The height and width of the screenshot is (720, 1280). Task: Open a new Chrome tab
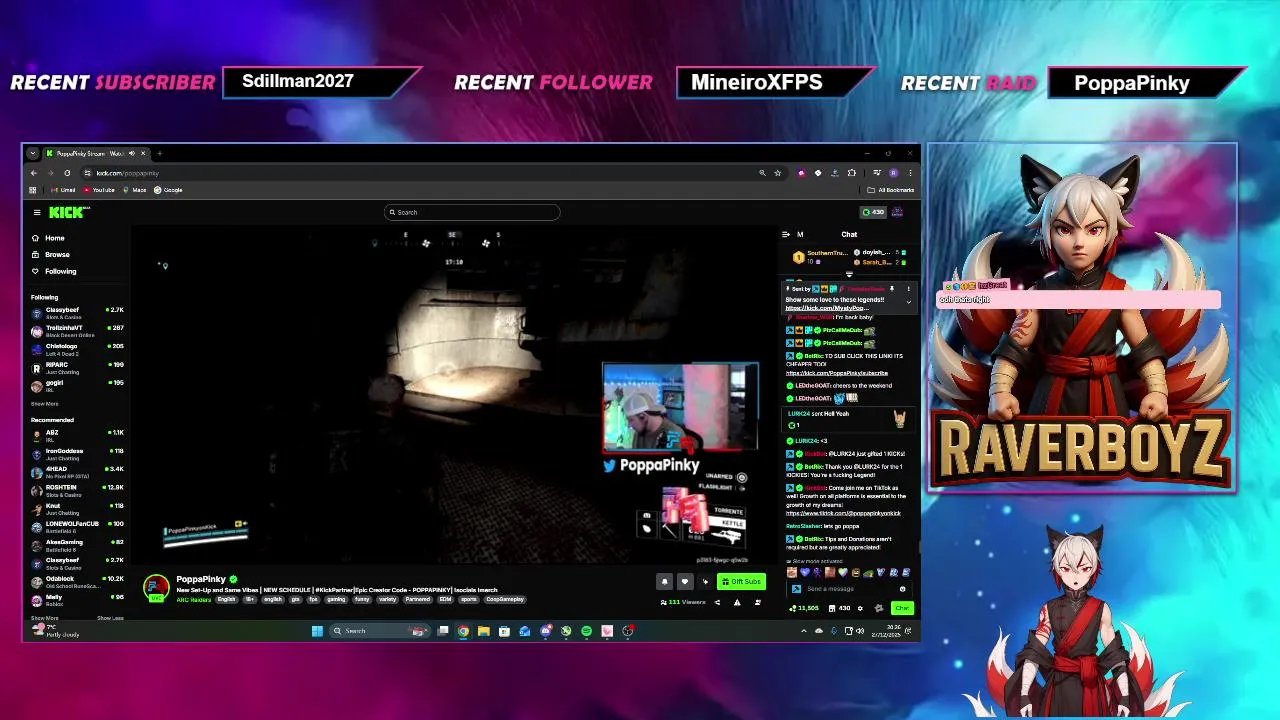(159, 153)
